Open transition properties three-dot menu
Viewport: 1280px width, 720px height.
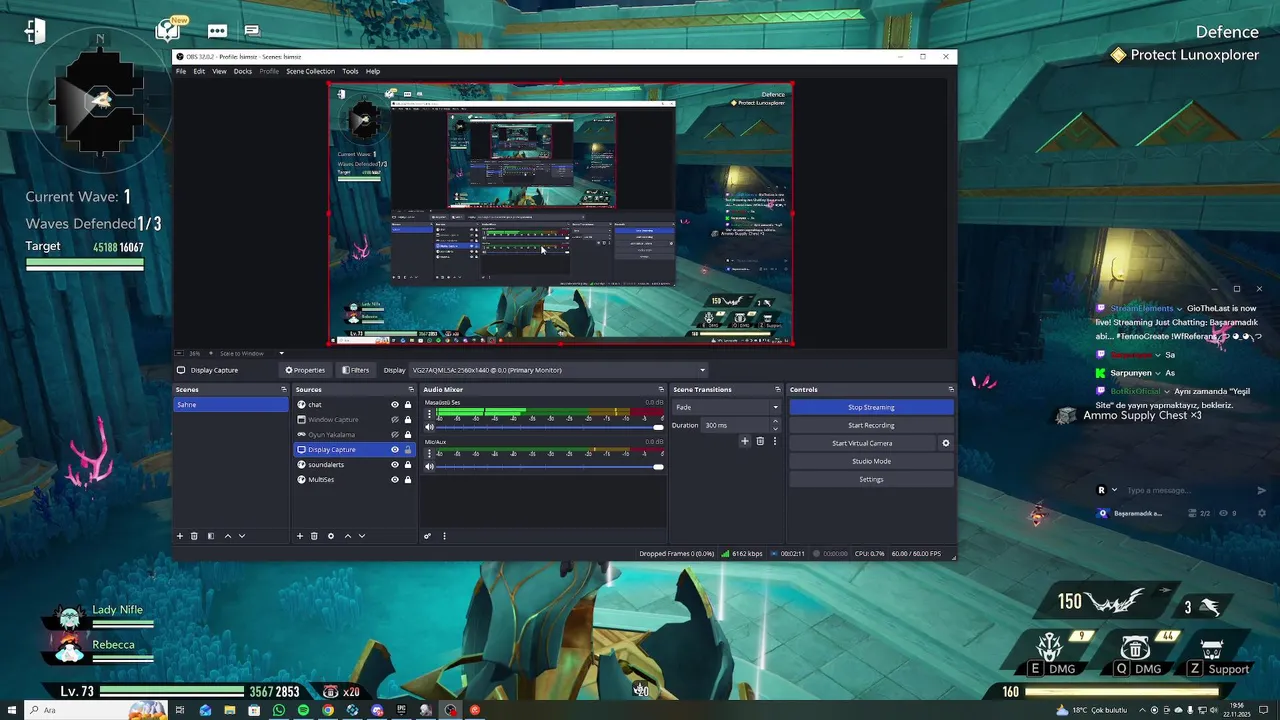(x=774, y=441)
